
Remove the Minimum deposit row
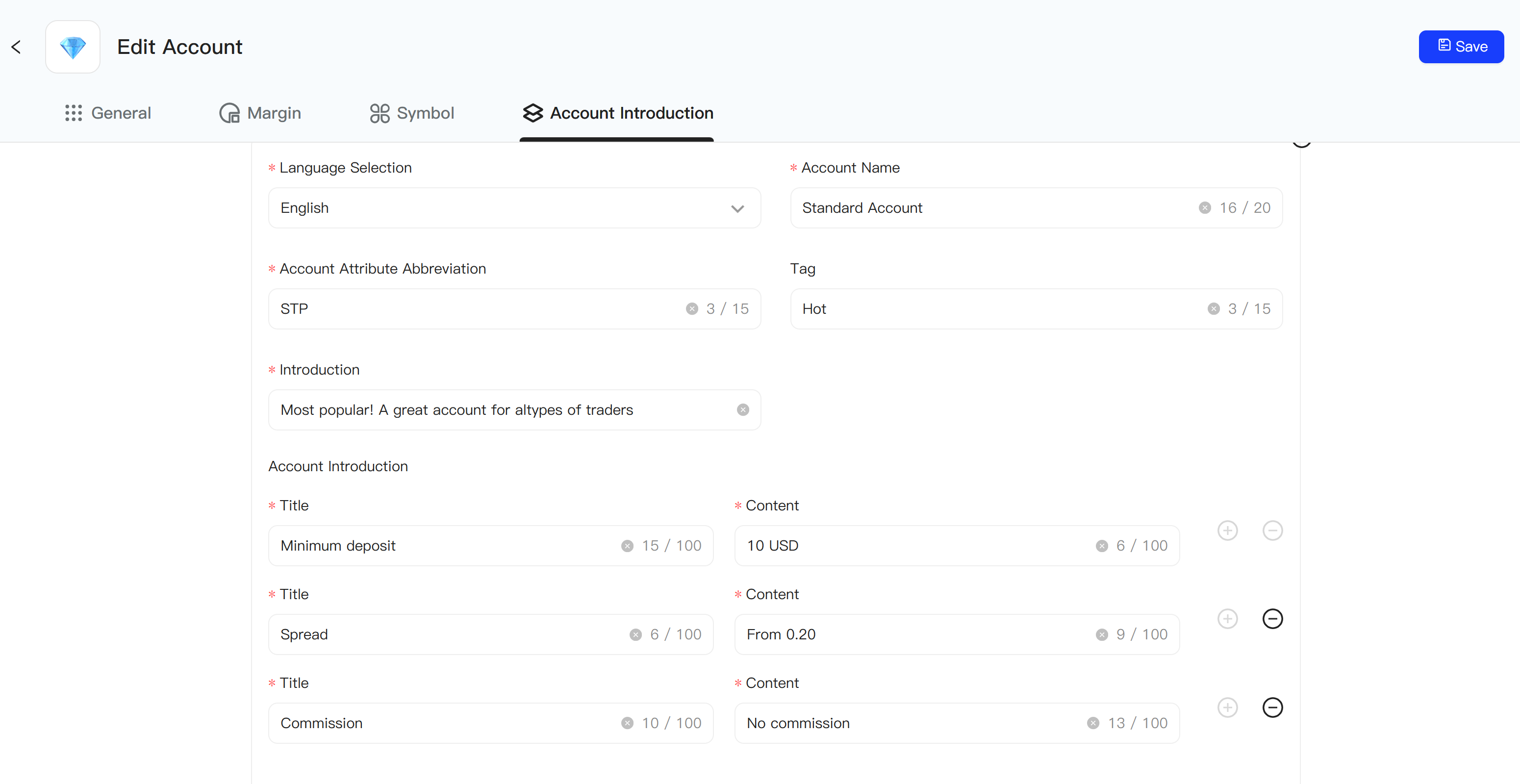(x=1272, y=531)
